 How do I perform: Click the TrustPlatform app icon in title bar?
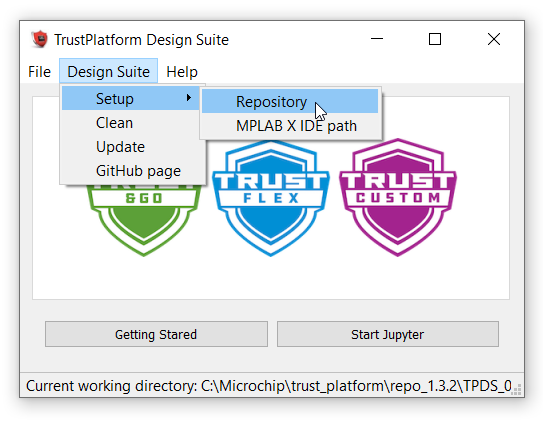click(x=39, y=38)
